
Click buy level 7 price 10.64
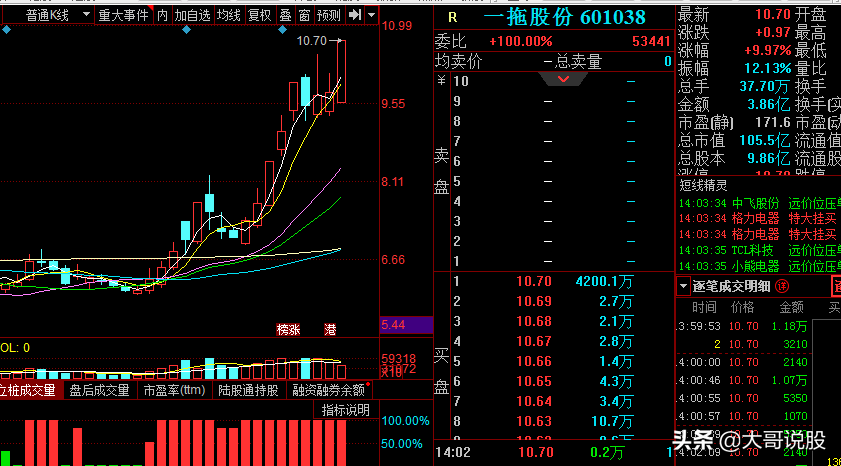[534, 401]
